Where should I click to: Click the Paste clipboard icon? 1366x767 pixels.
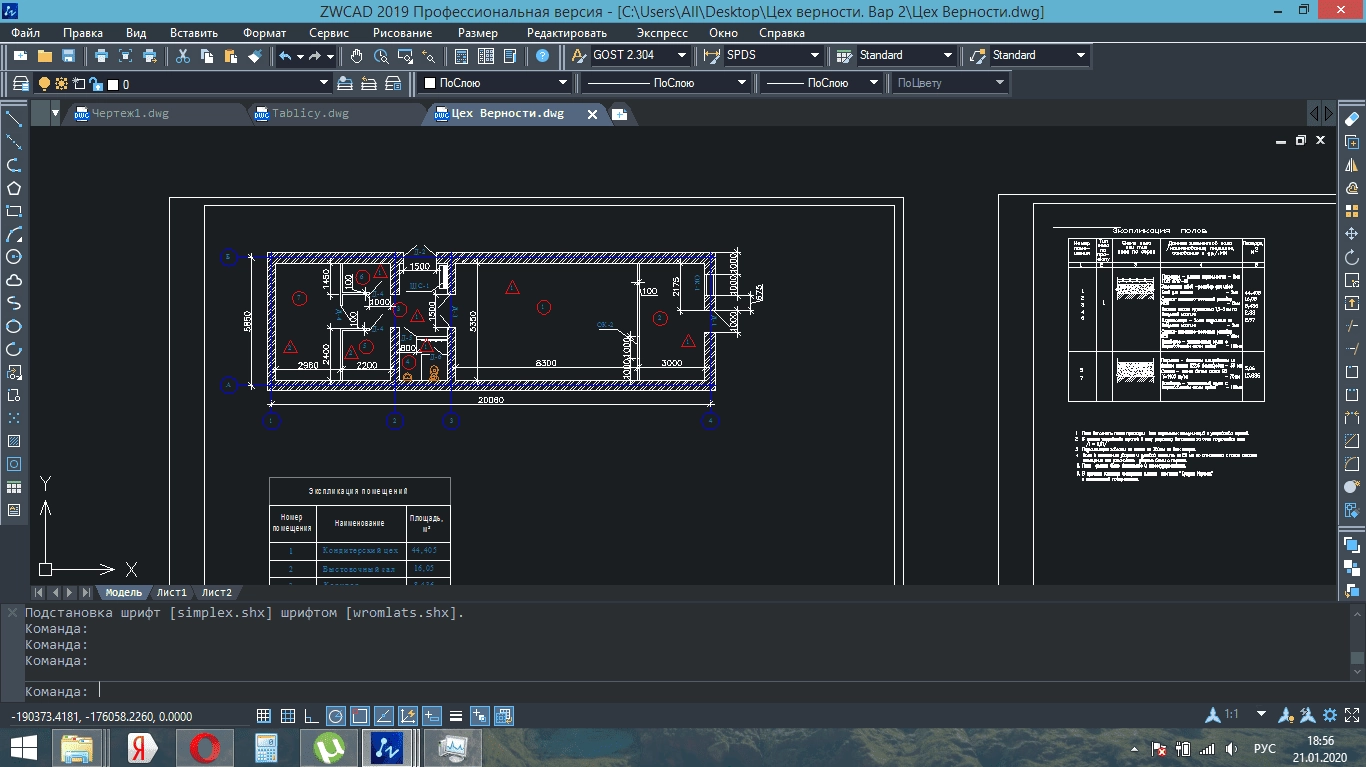(231, 56)
